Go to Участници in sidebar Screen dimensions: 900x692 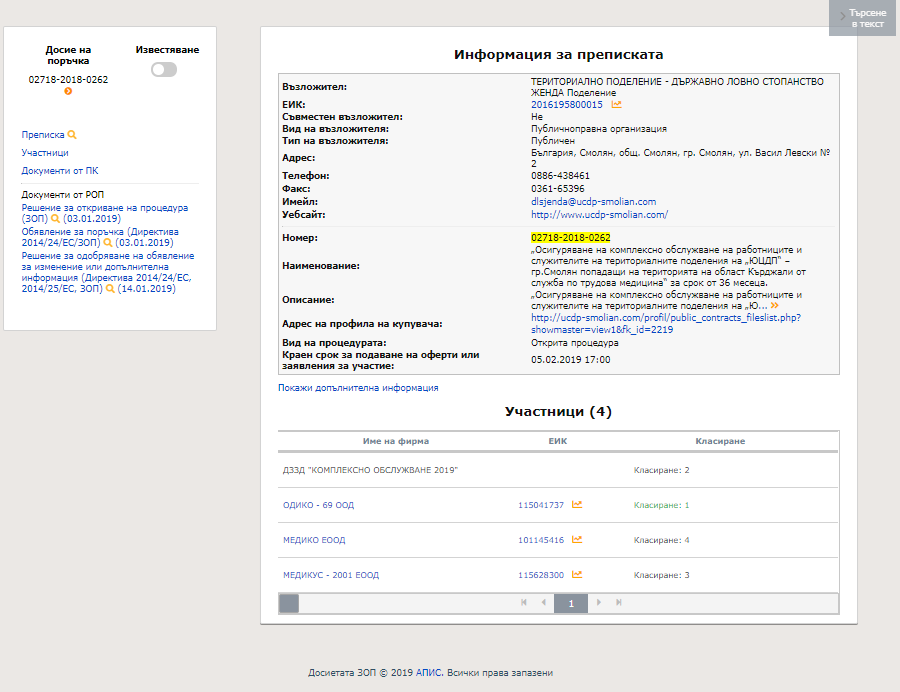[x=45, y=153]
